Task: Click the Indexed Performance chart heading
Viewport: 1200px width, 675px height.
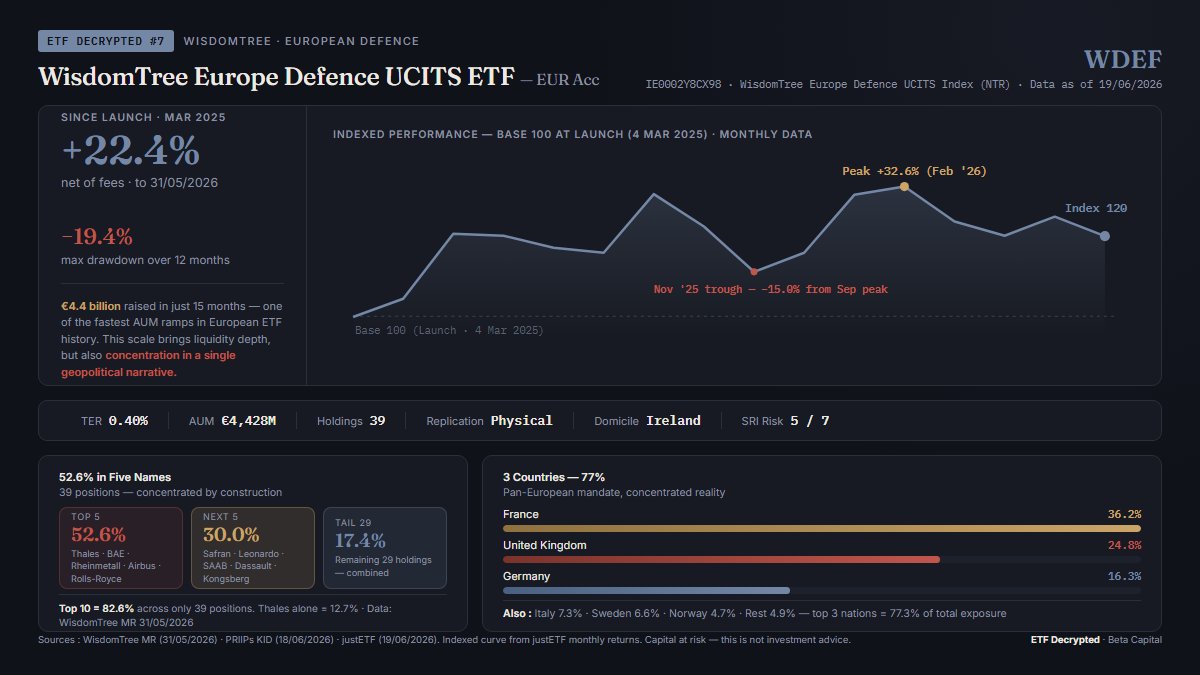Action: click(x=572, y=134)
